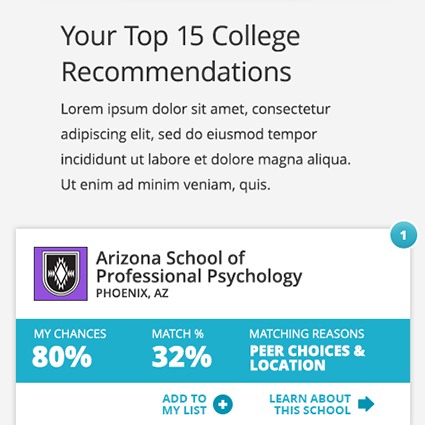Click the Match % label
The width and height of the screenshot is (425, 425).
[178, 334]
